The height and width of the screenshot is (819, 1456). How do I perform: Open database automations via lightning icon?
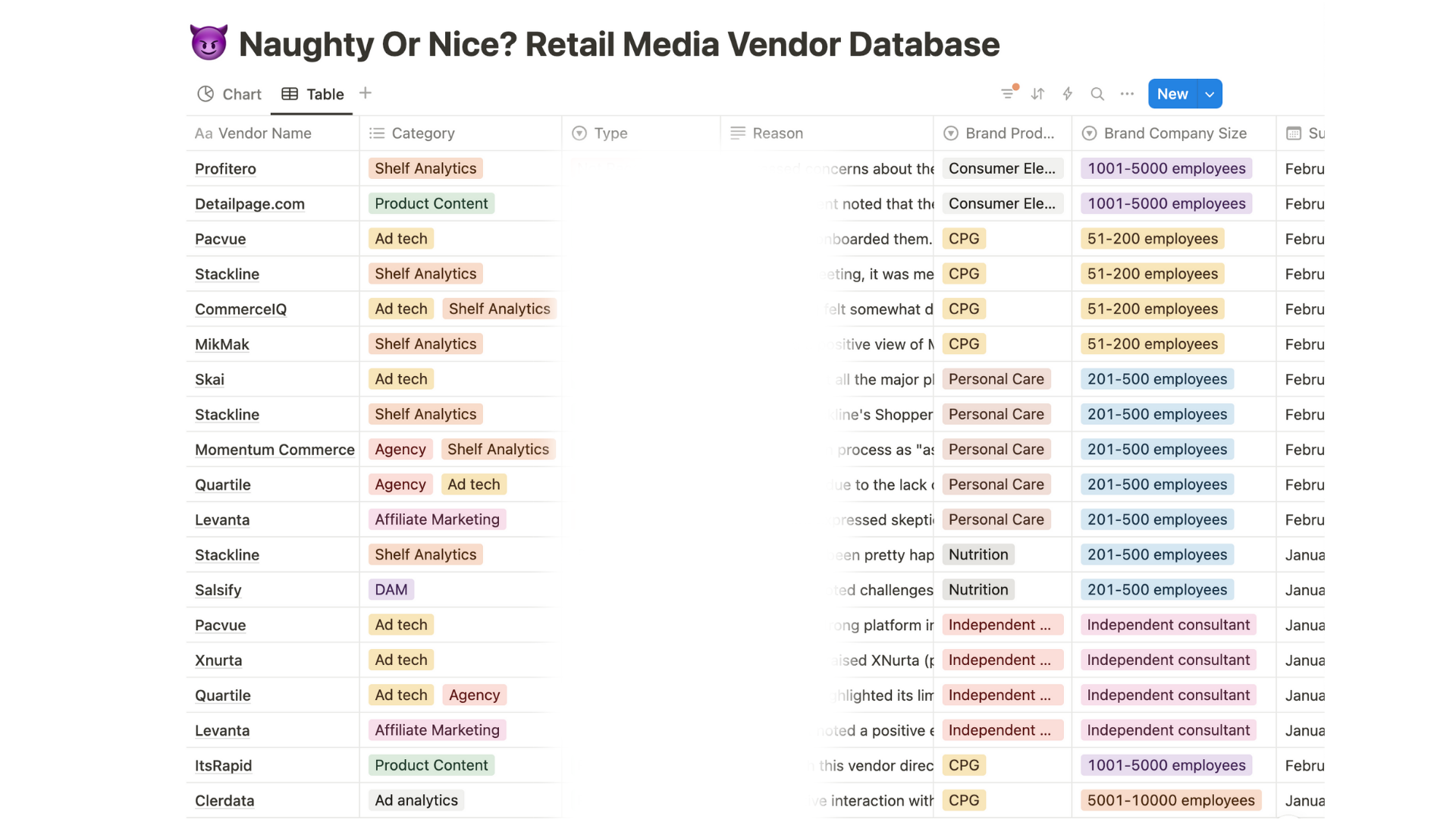point(1067,93)
